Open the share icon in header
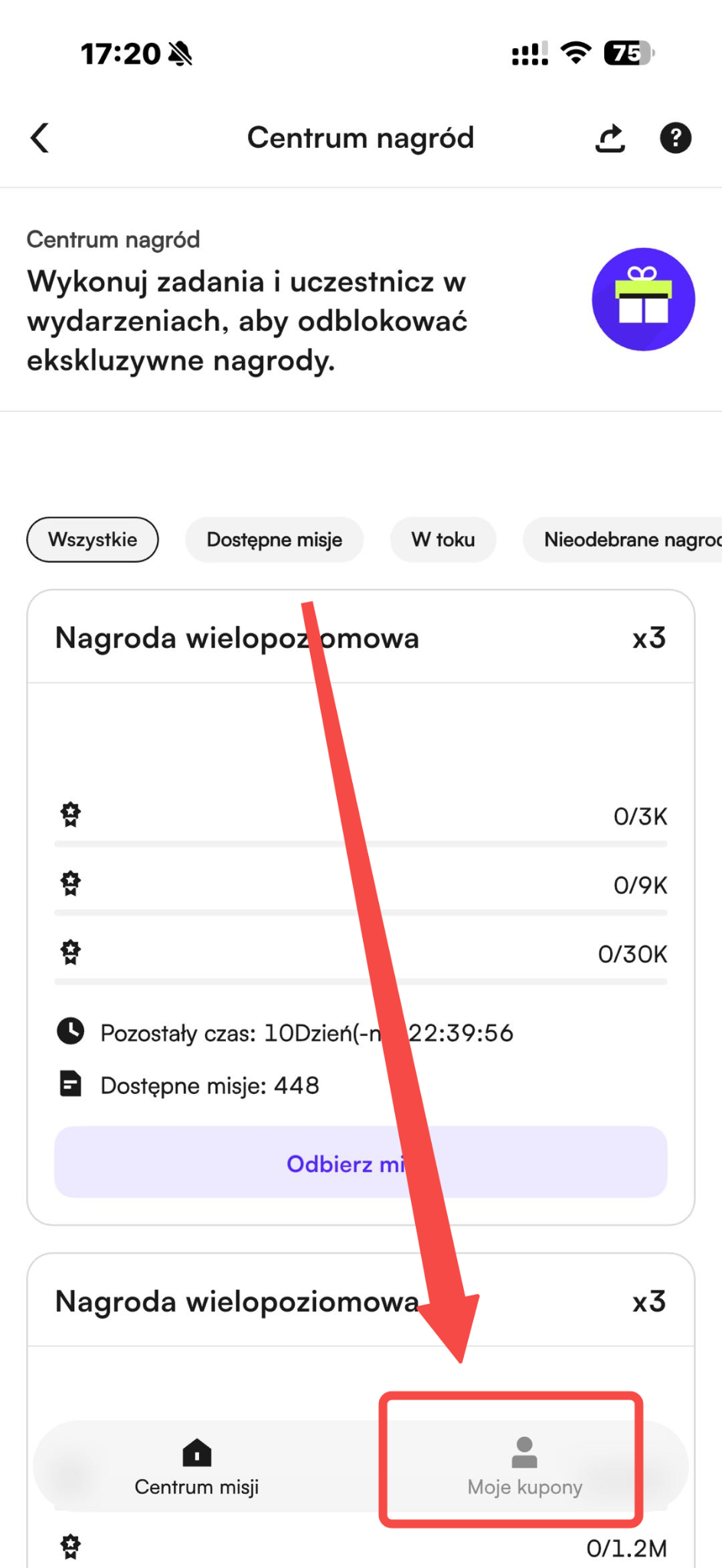 tap(610, 139)
